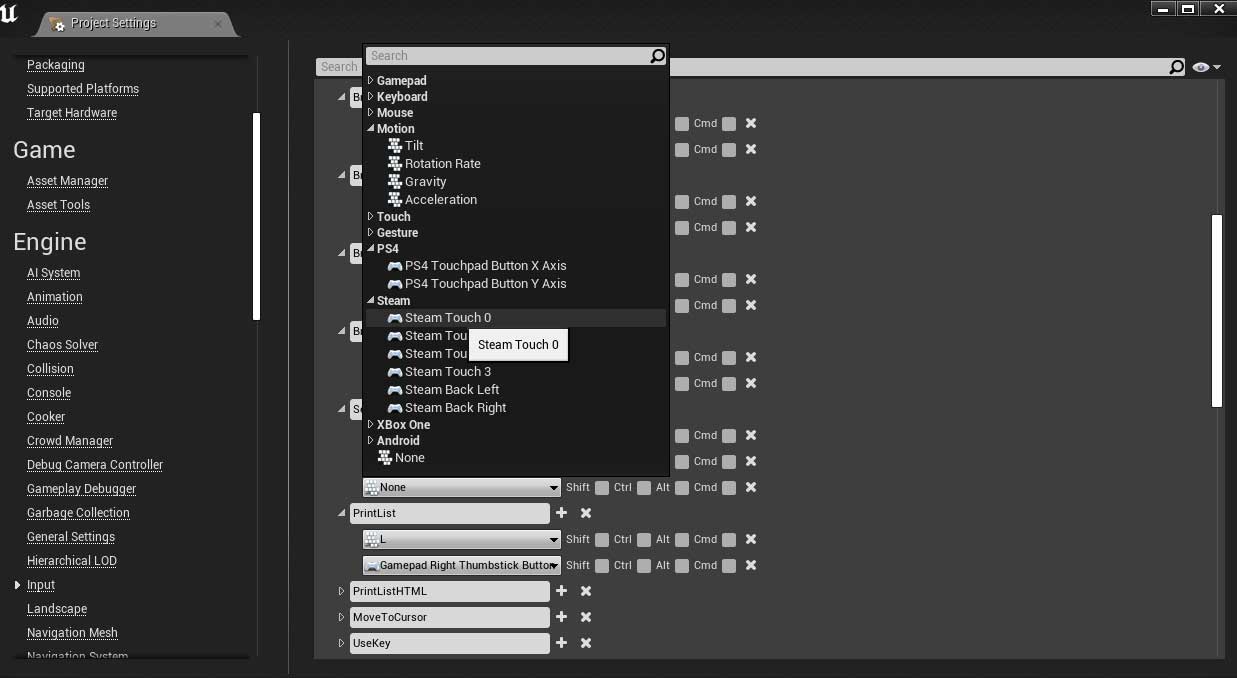Check Alt for the None binding

tap(682, 488)
